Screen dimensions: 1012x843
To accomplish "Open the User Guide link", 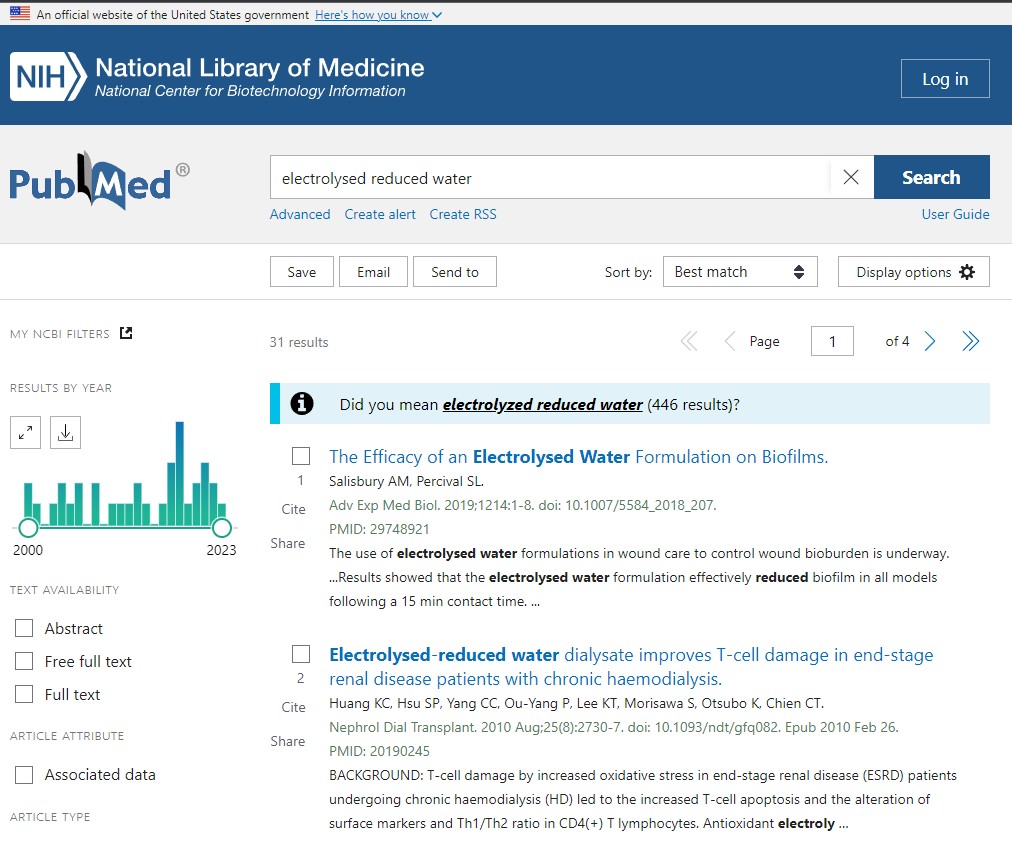I will (x=955, y=214).
